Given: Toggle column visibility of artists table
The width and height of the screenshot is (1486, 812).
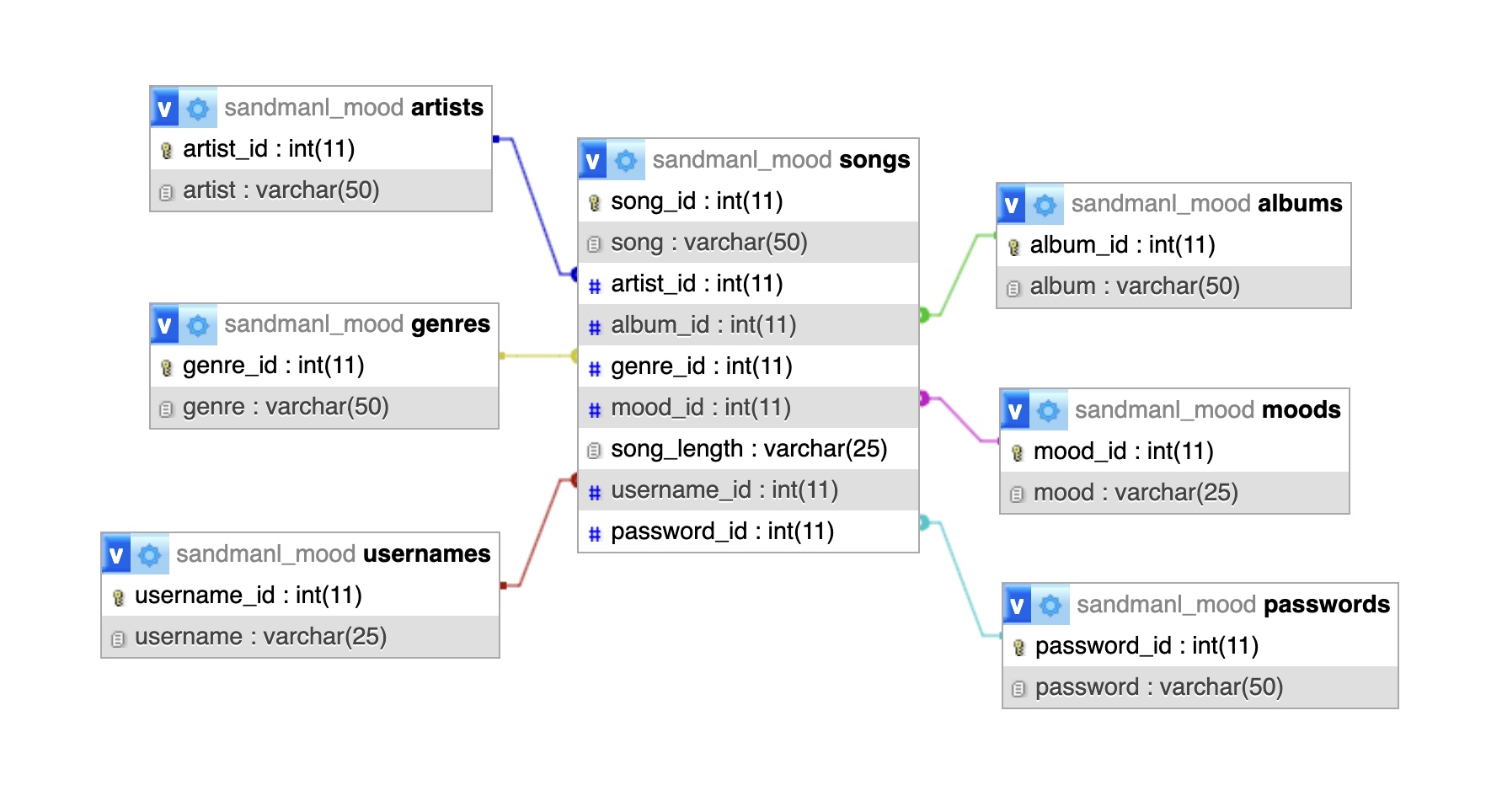Looking at the screenshot, I should [165, 108].
